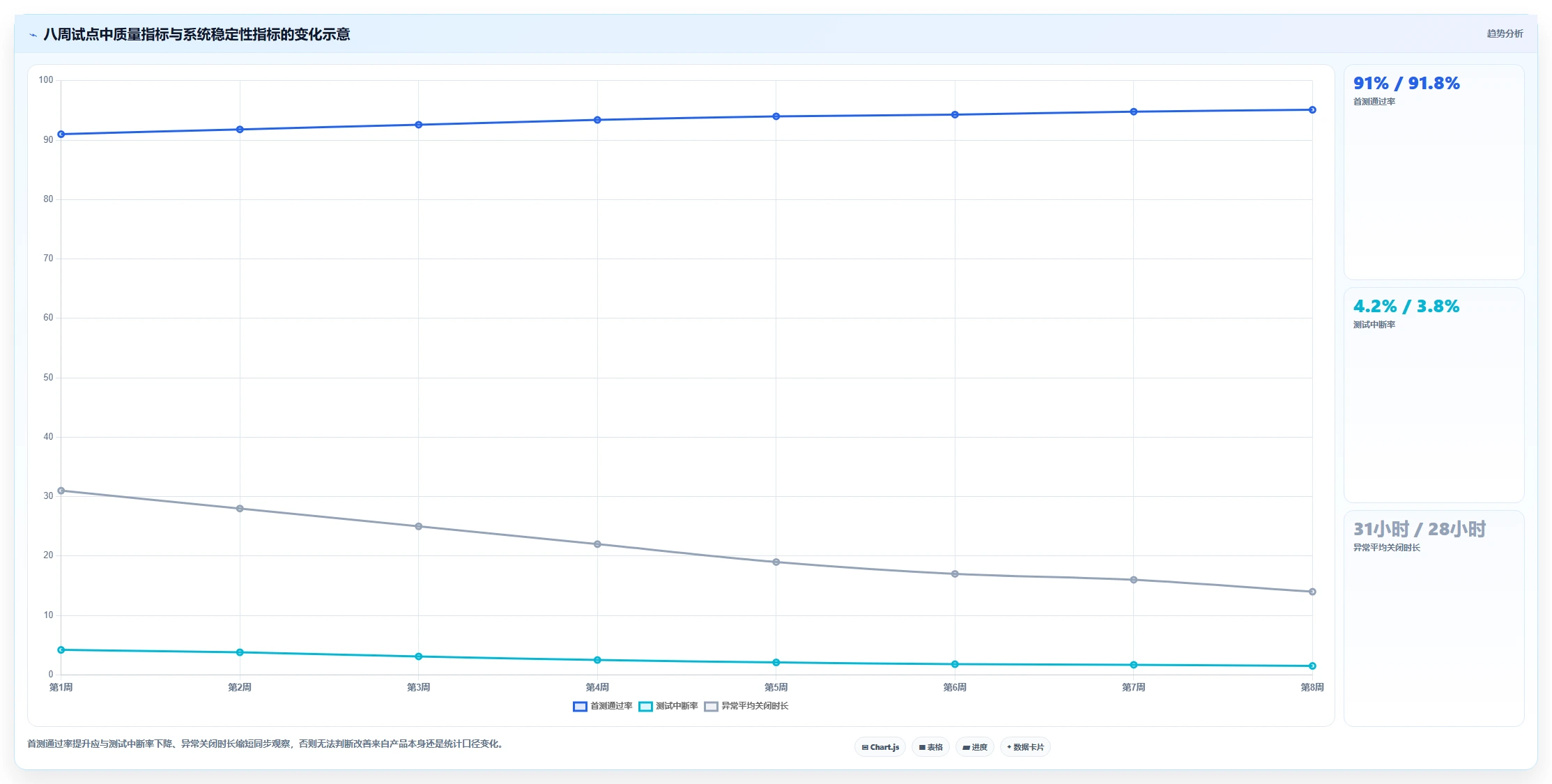Open the Chart.js chip
1552x784 pixels.
(880, 747)
